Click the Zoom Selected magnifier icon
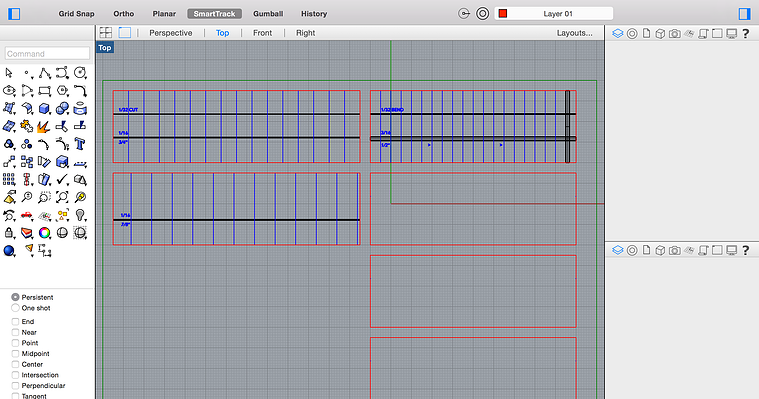The height and width of the screenshot is (399, 759). tap(80, 197)
